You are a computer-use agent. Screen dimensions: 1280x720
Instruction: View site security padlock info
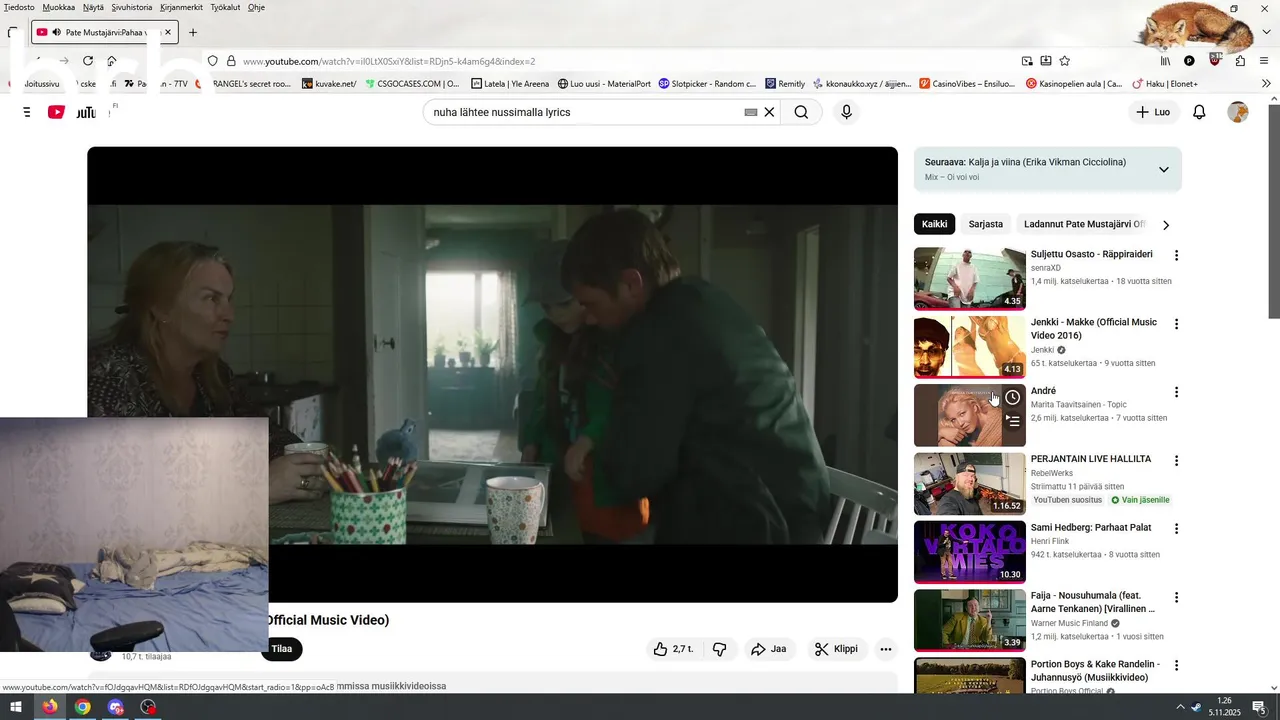coord(231,61)
